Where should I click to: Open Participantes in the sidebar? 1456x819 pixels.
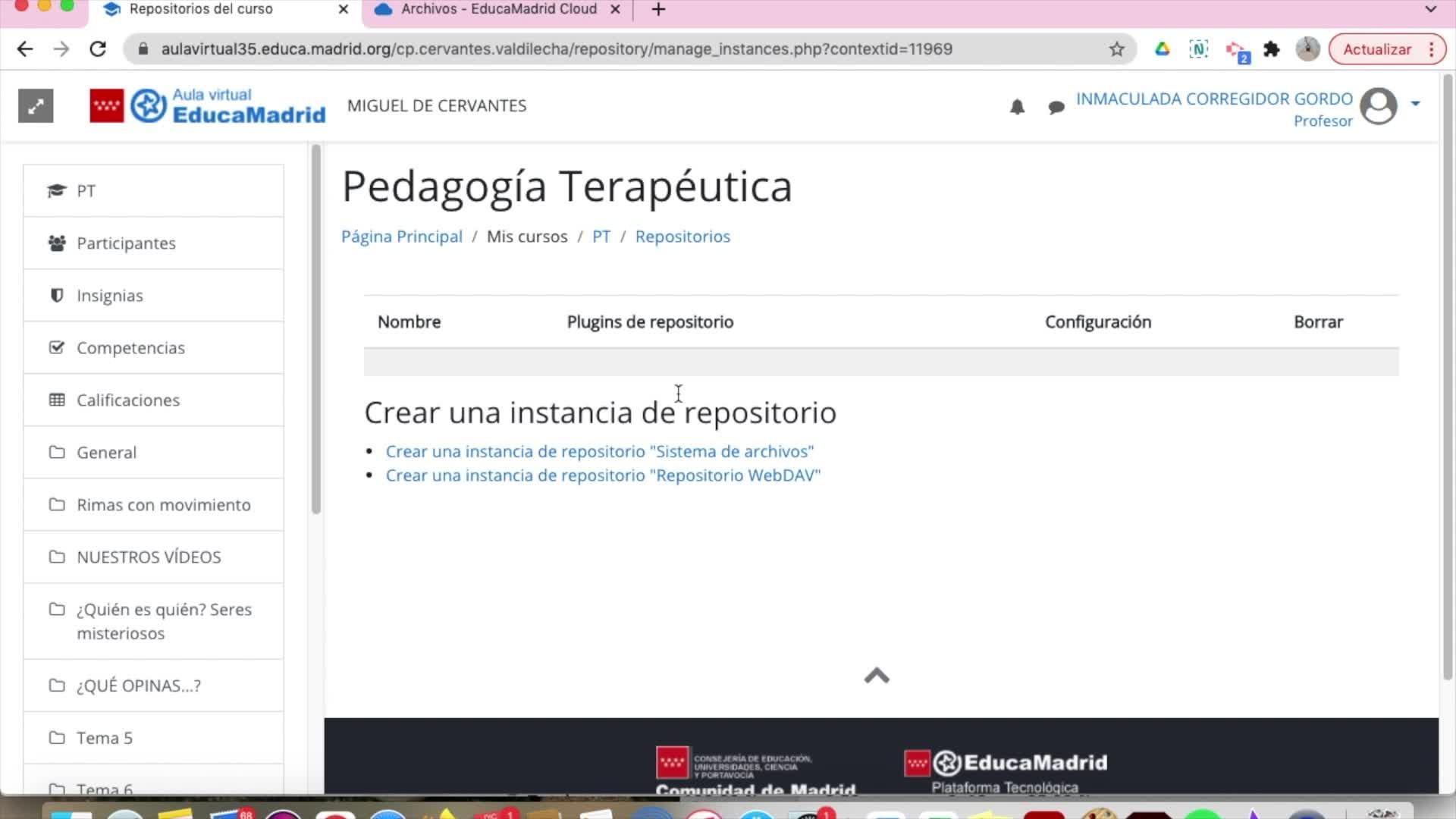tap(126, 243)
